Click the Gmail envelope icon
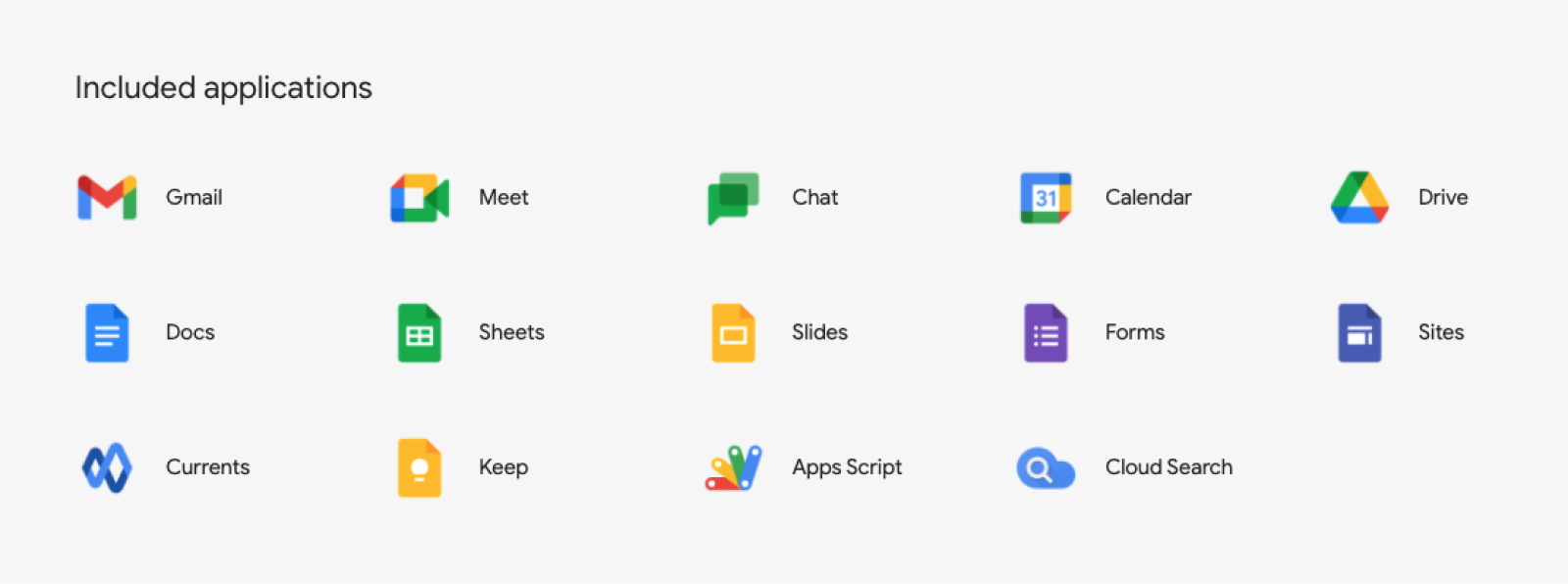 click(107, 198)
